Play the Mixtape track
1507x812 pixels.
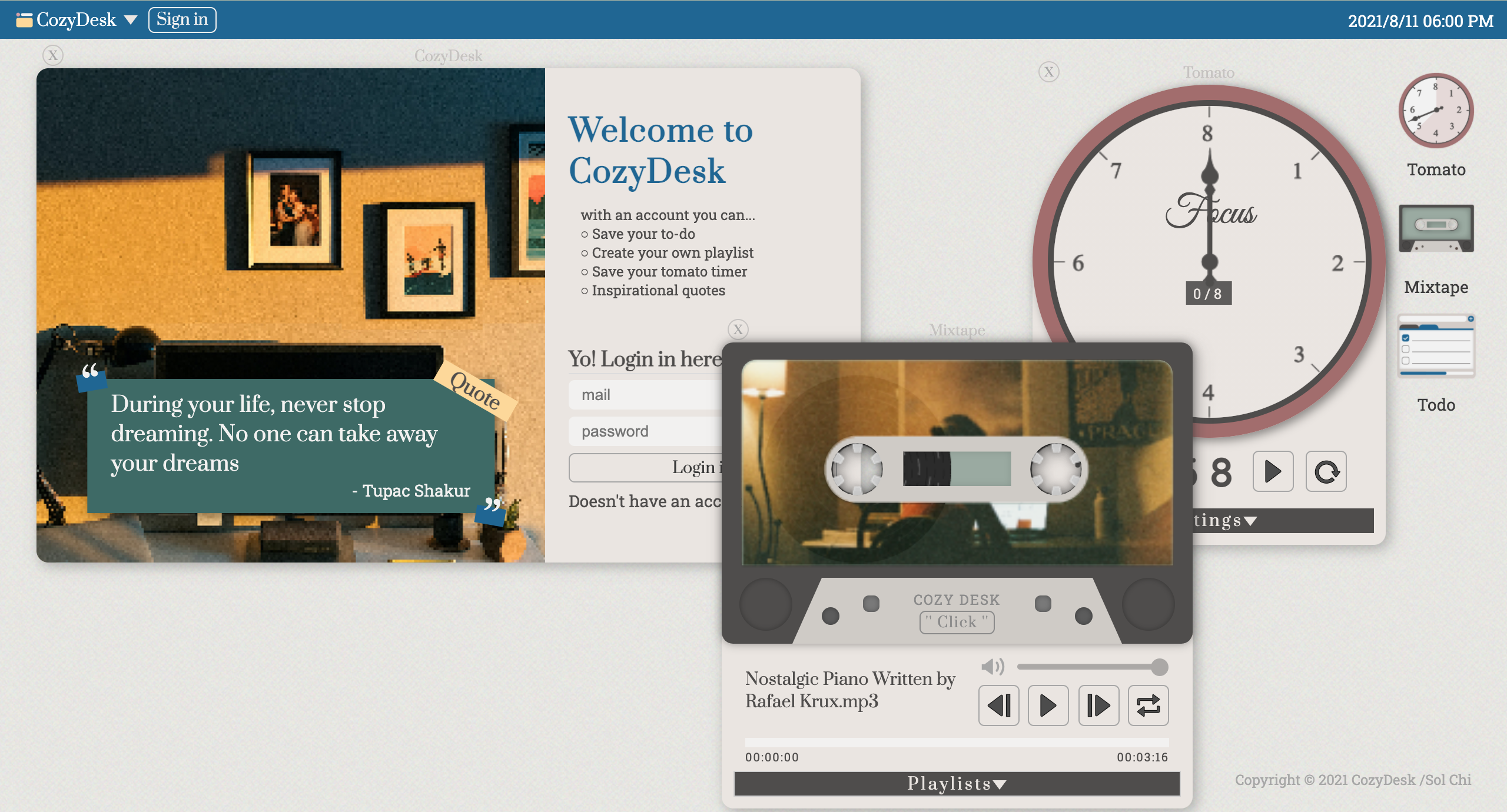pos(1048,705)
